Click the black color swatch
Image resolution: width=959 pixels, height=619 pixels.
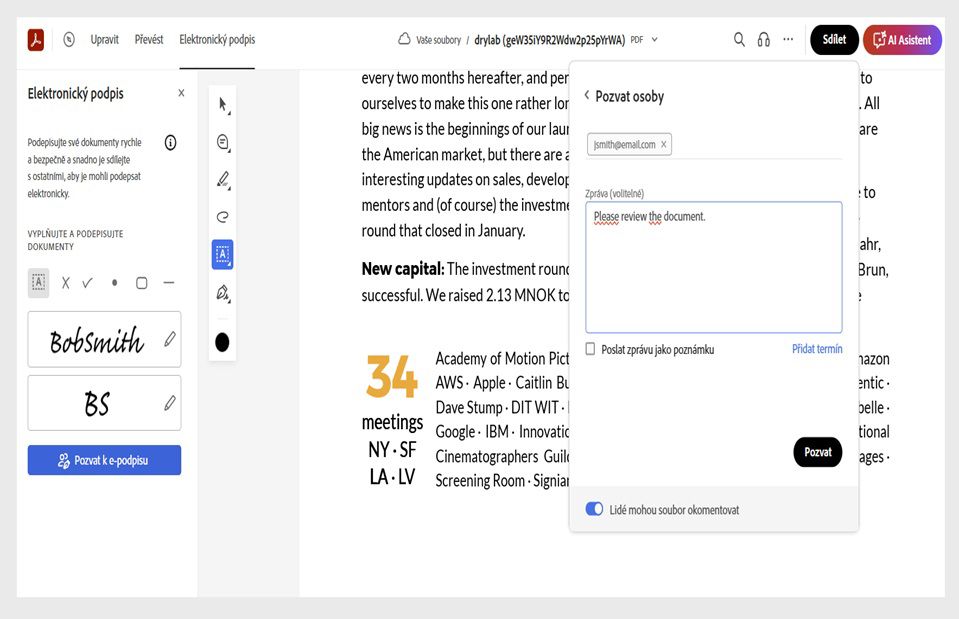click(x=222, y=343)
